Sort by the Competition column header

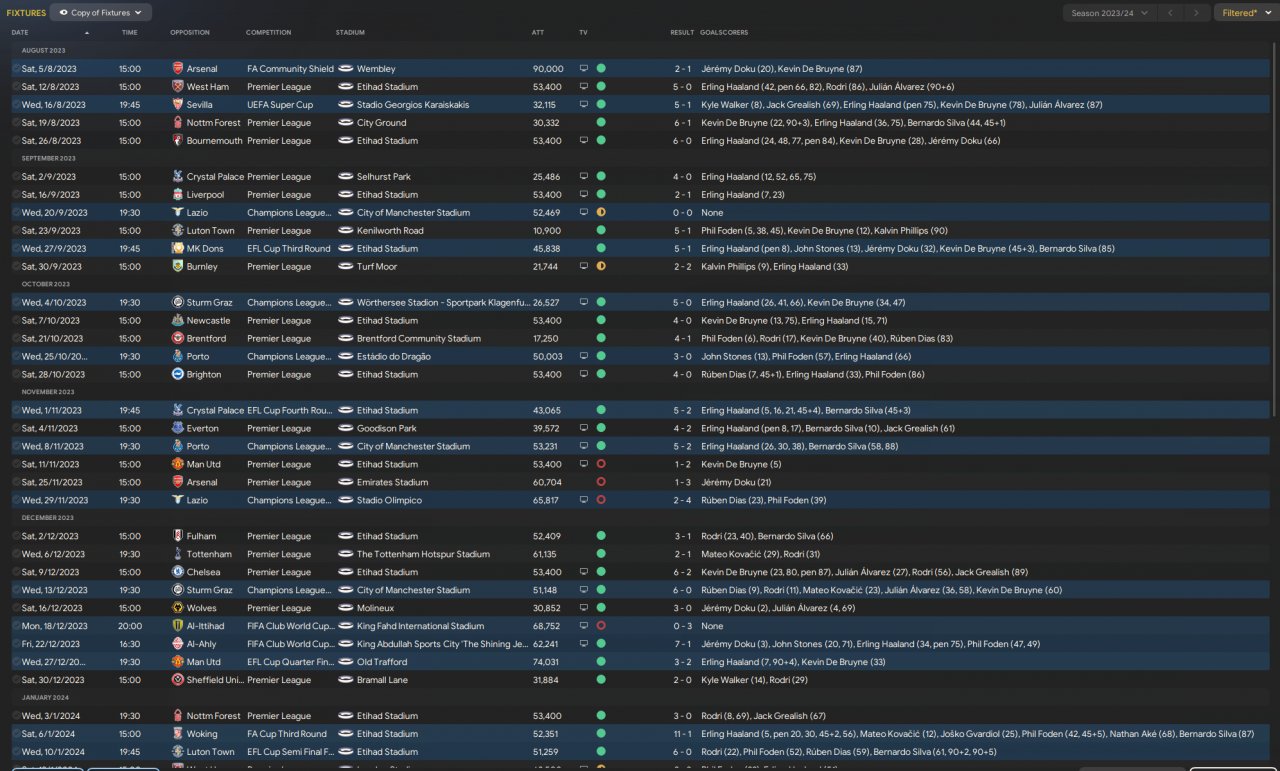point(269,32)
